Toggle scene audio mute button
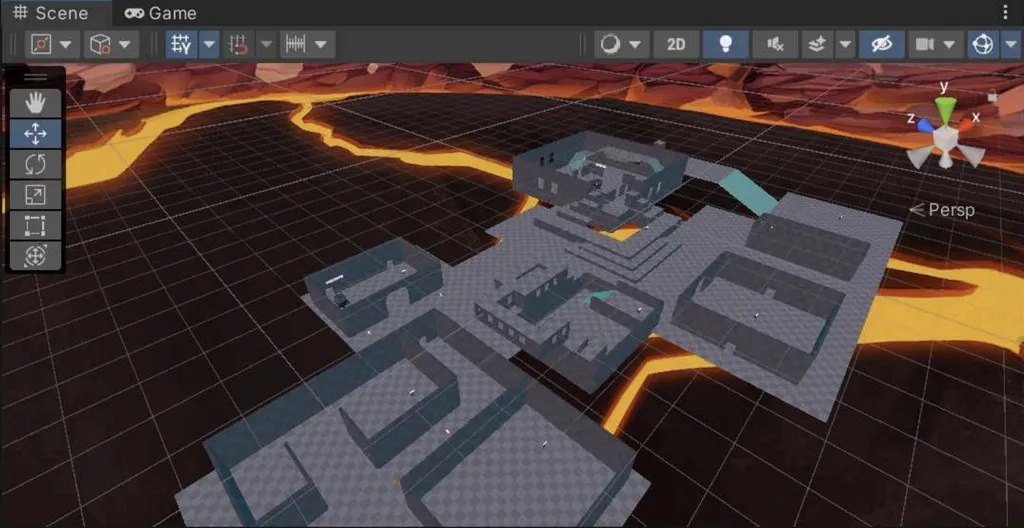Viewport: 1024px width, 528px height. point(775,44)
